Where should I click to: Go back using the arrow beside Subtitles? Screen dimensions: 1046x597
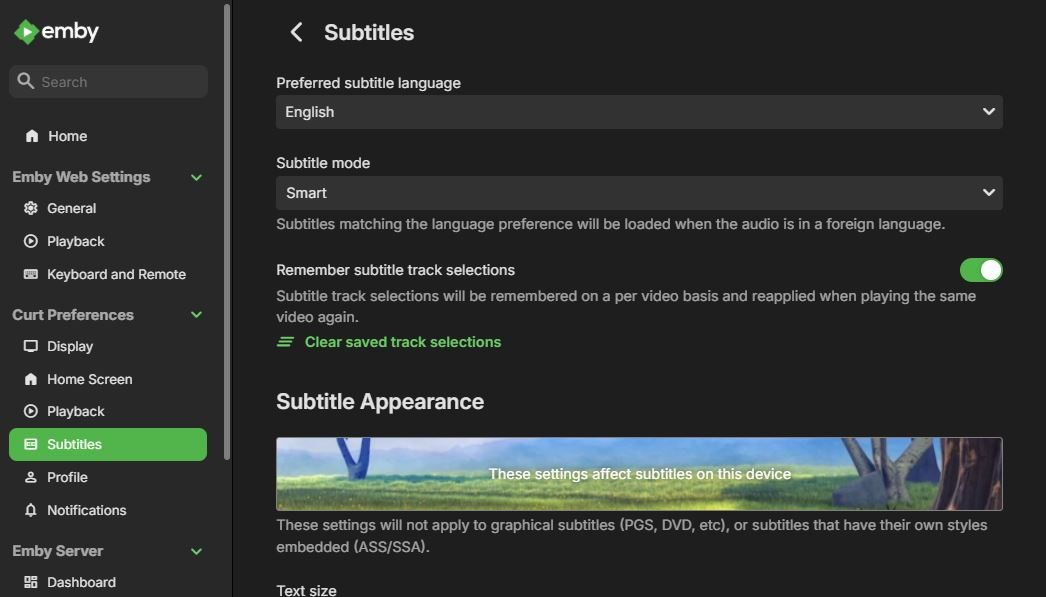click(x=296, y=32)
